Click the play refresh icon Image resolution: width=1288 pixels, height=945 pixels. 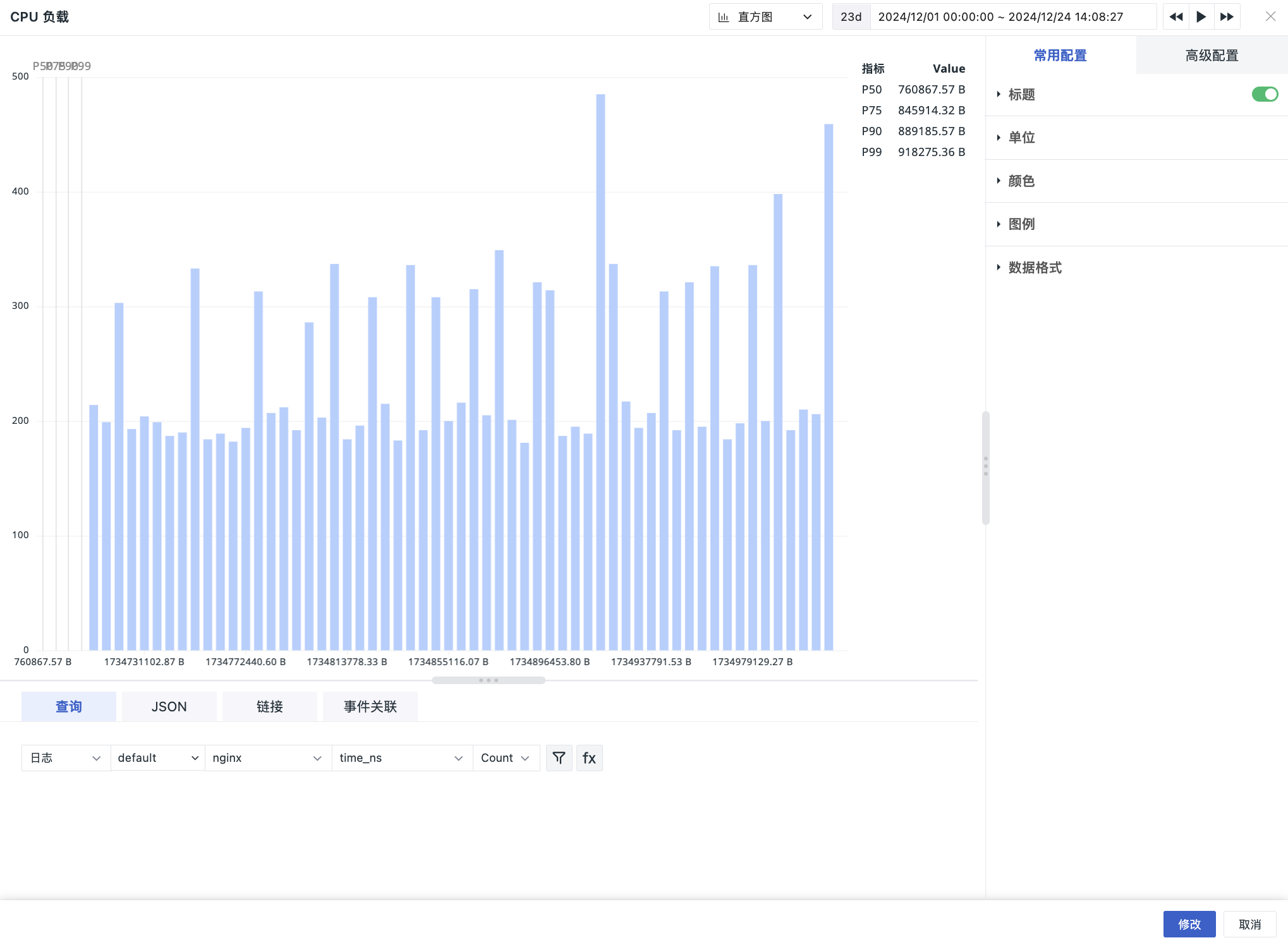pyautogui.click(x=1201, y=17)
